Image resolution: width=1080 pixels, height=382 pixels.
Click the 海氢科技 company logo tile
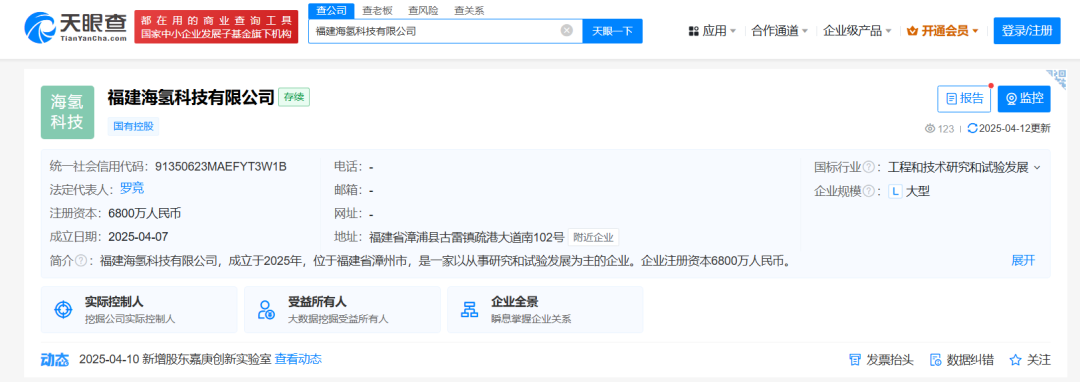67,112
